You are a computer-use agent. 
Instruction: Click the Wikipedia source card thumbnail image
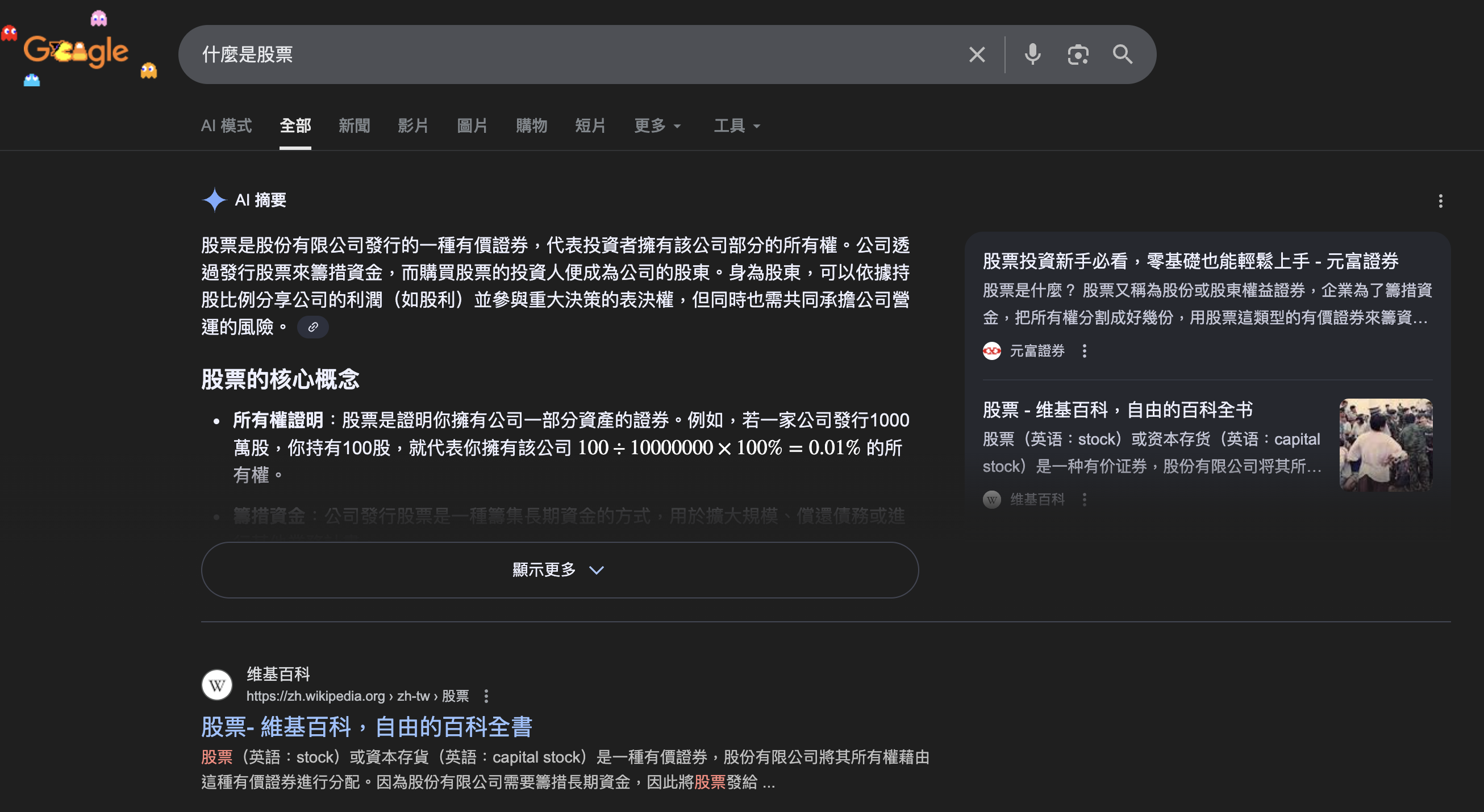coord(1386,445)
